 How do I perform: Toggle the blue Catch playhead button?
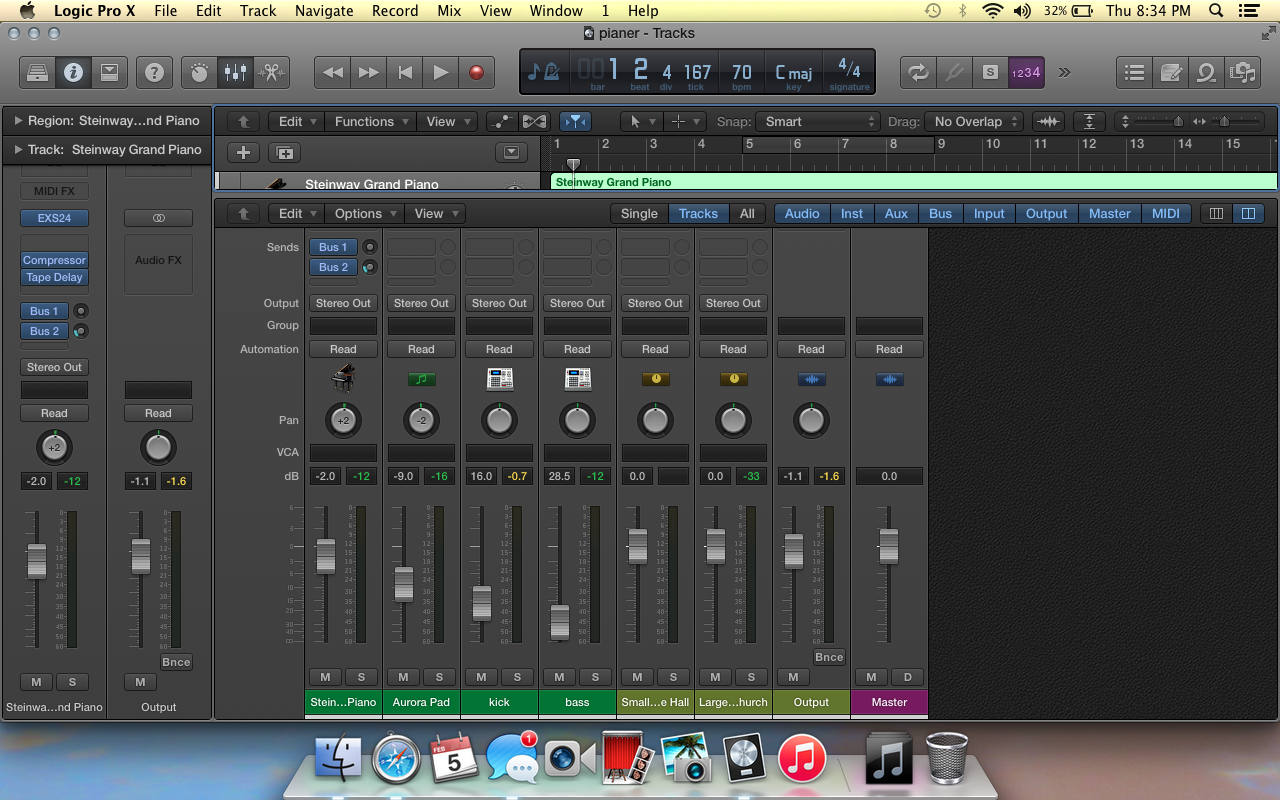pyautogui.click(x=575, y=121)
